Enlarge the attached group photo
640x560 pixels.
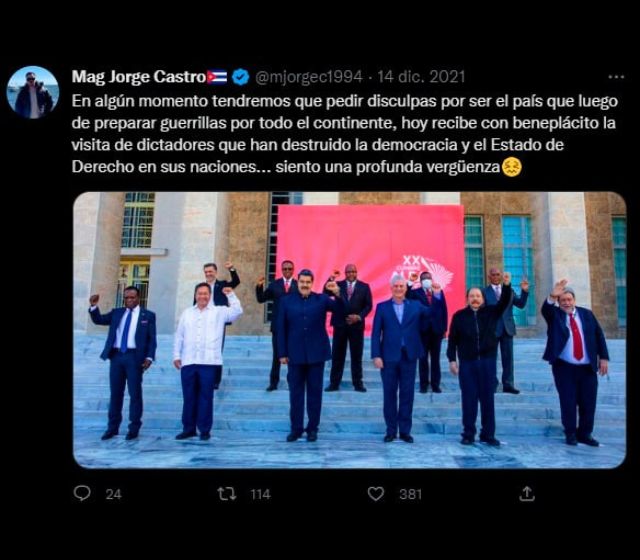(x=349, y=330)
